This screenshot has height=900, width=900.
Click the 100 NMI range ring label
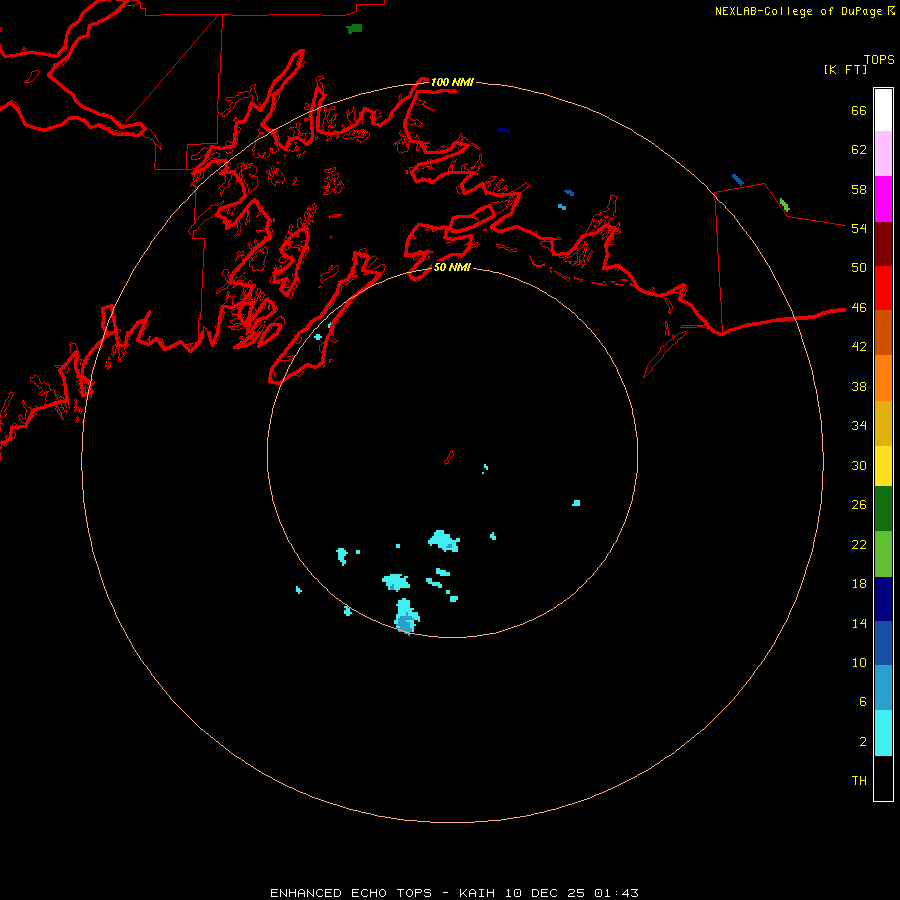[452, 82]
